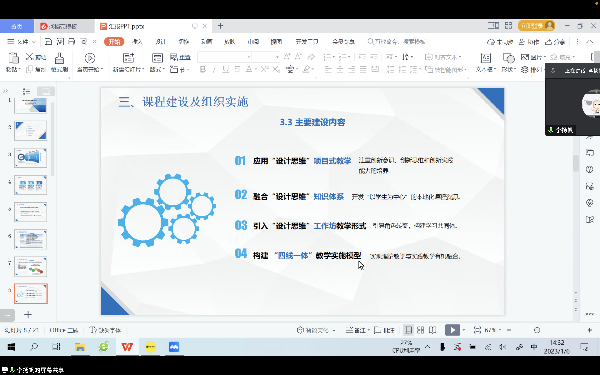Open the Insert ribbon tab
Screen dimensions: 600x375
click(x=137, y=42)
